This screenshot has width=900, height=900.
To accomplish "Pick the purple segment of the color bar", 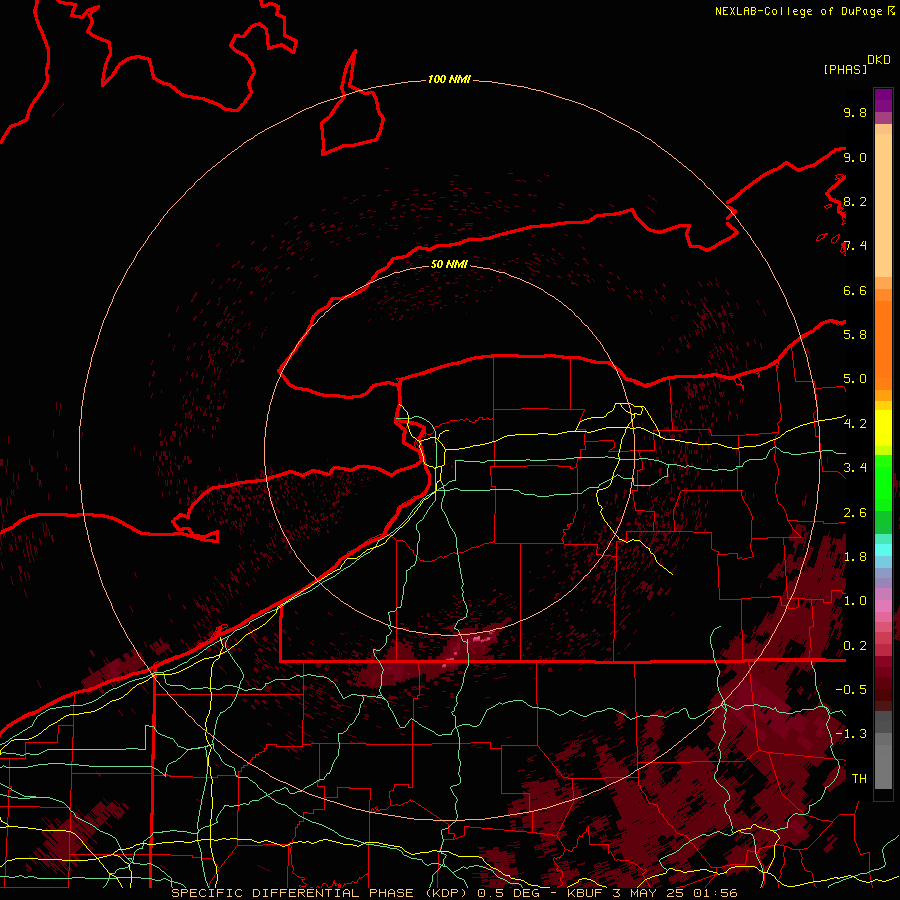I will (x=883, y=100).
